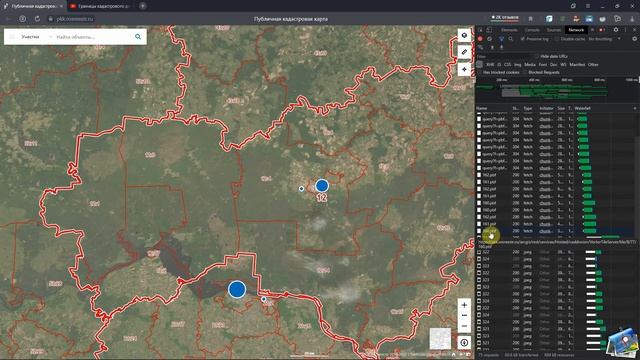Switch to Elements tab in DevTools
The image size is (640, 360).
(x=509, y=30)
